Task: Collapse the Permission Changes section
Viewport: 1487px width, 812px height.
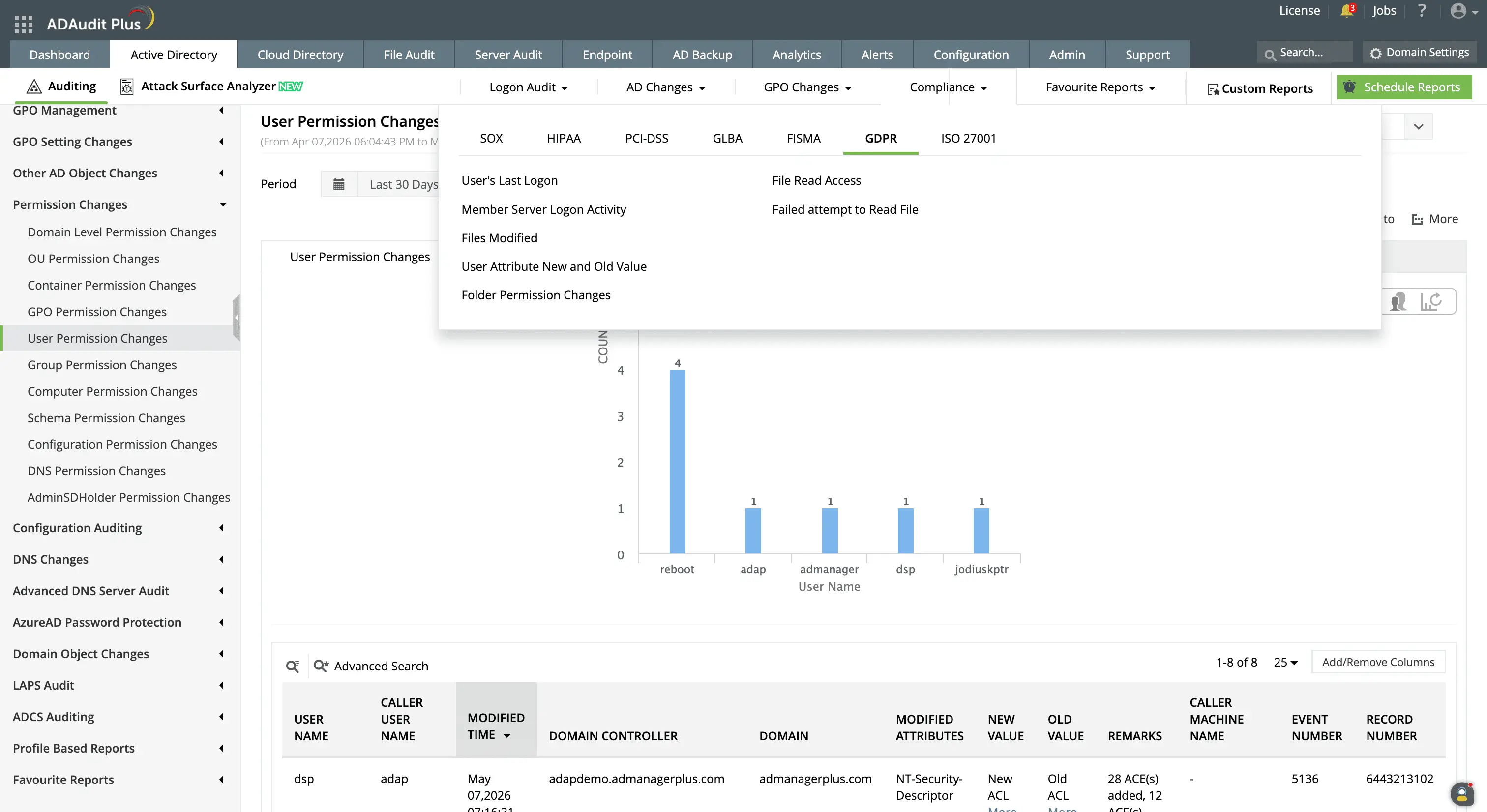Action: pyautogui.click(x=119, y=204)
